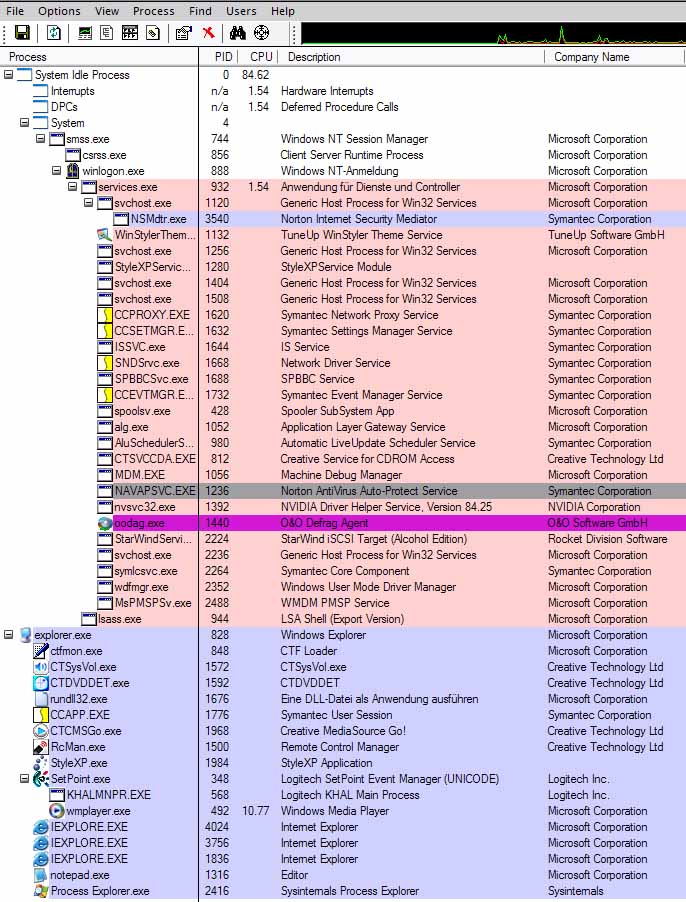Click the 10.77 CPU value for wmplayer.exe
This screenshot has height=902, width=686.
point(255,811)
